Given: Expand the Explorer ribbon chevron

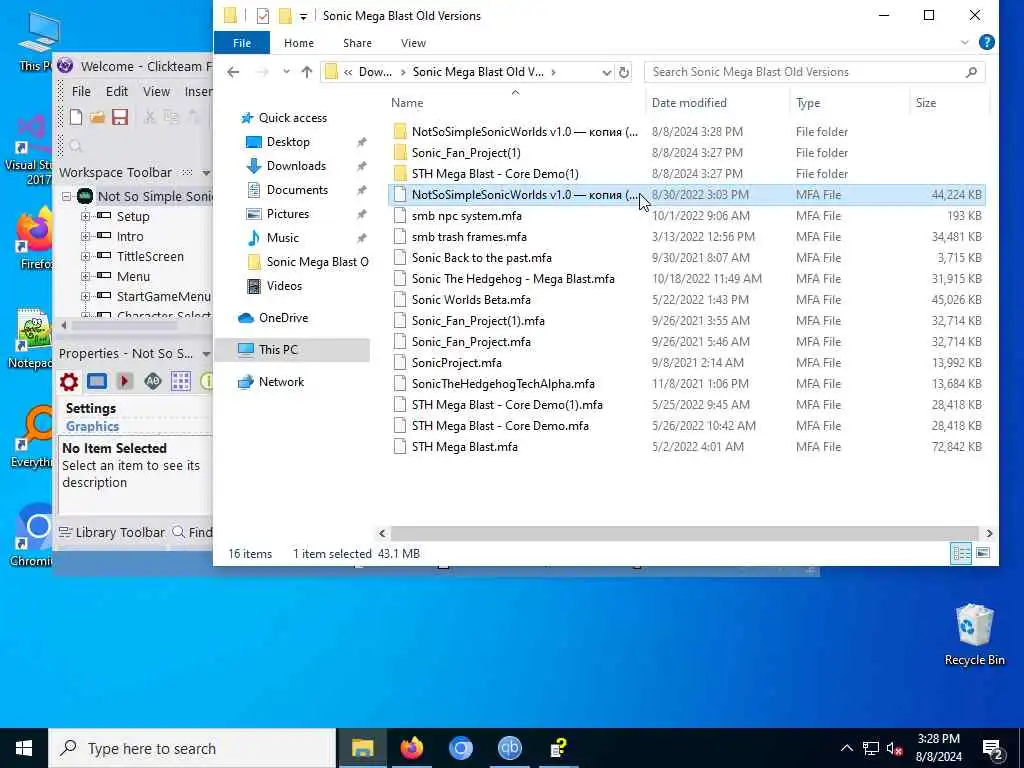Looking at the screenshot, I should click(965, 42).
